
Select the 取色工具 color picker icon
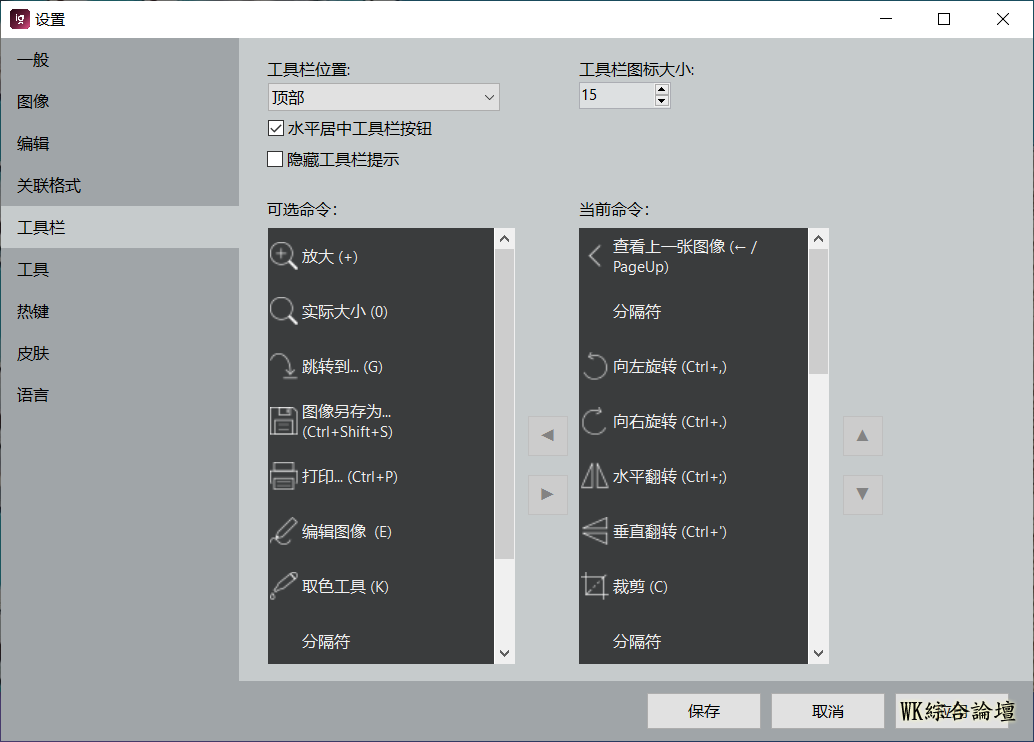(x=284, y=586)
